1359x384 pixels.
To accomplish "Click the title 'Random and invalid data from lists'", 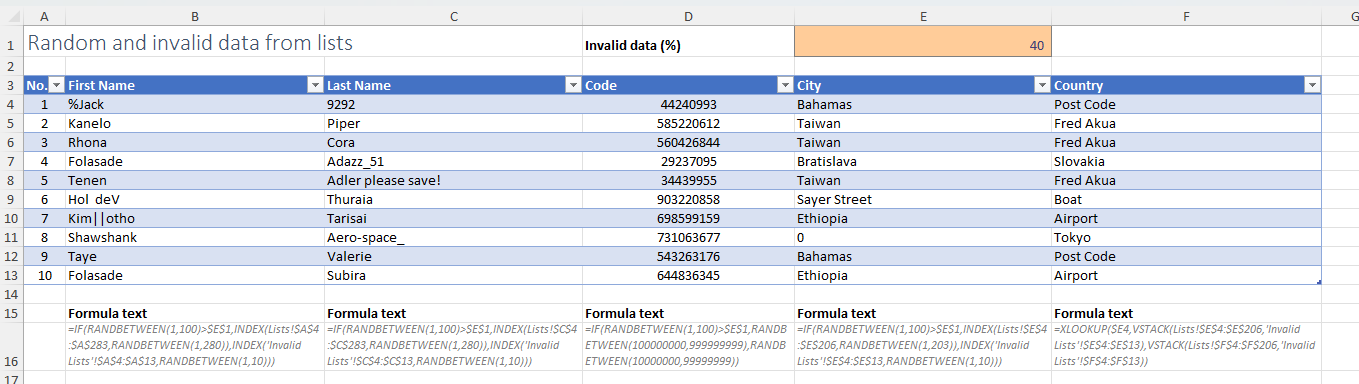I will pyautogui.click(x=189, y=44).
